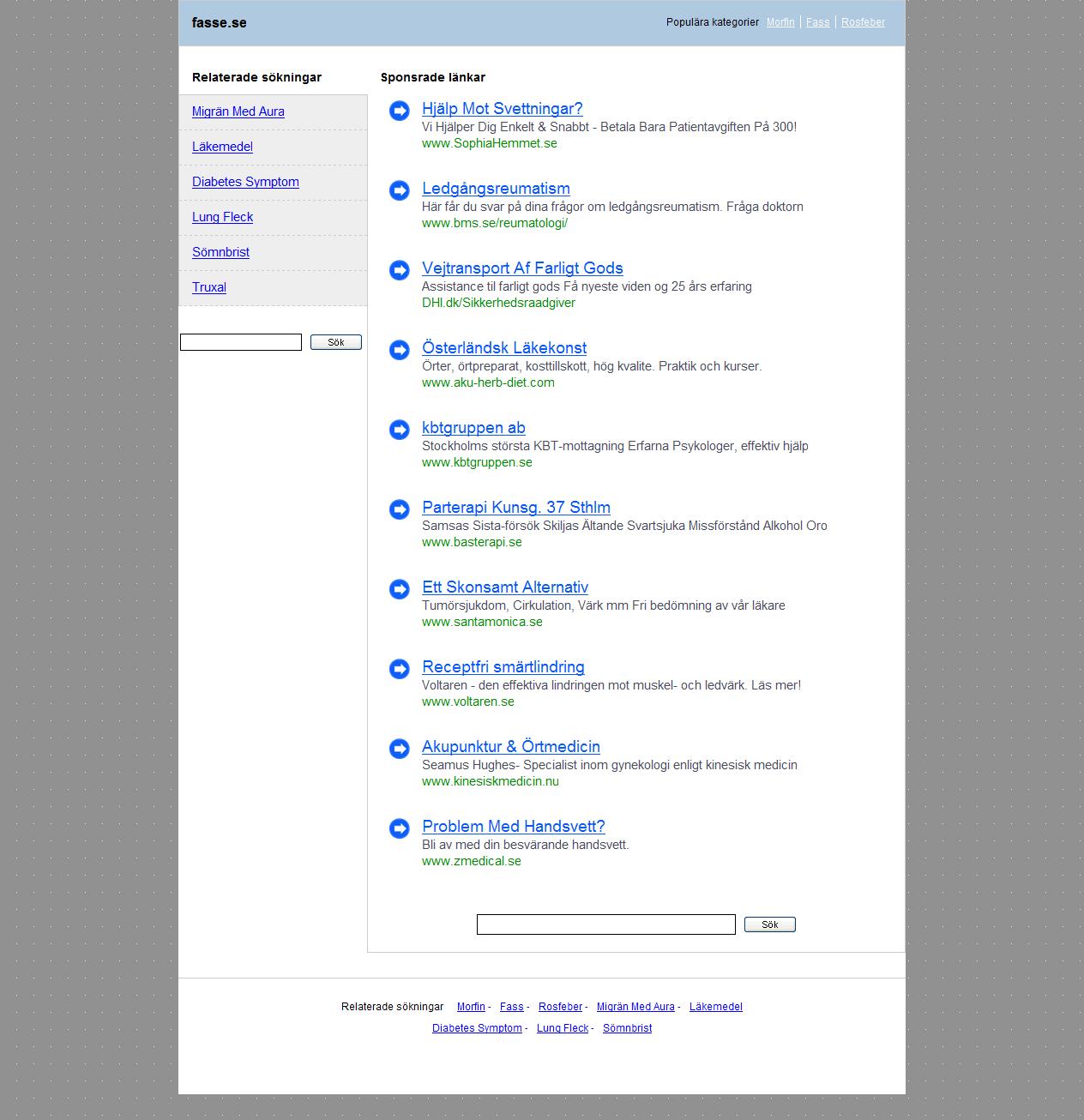This screenshot has height=1120, width=1084.
Task: Open the Hjälp Mot Svettningar? ad link
Action: coord(503,109)
